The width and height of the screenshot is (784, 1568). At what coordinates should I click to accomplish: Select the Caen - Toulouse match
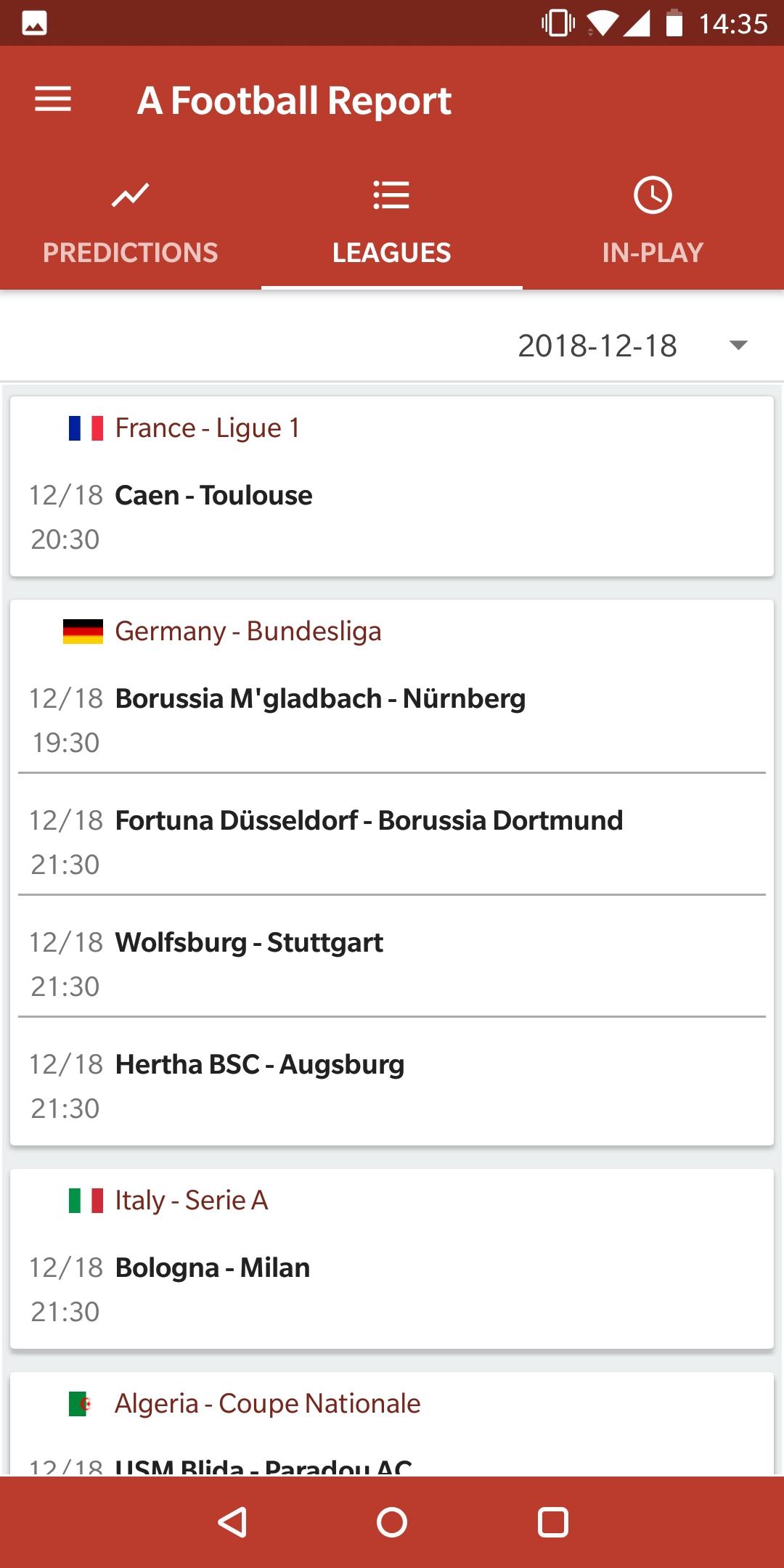pyautogui.click(x=213, y=496)
